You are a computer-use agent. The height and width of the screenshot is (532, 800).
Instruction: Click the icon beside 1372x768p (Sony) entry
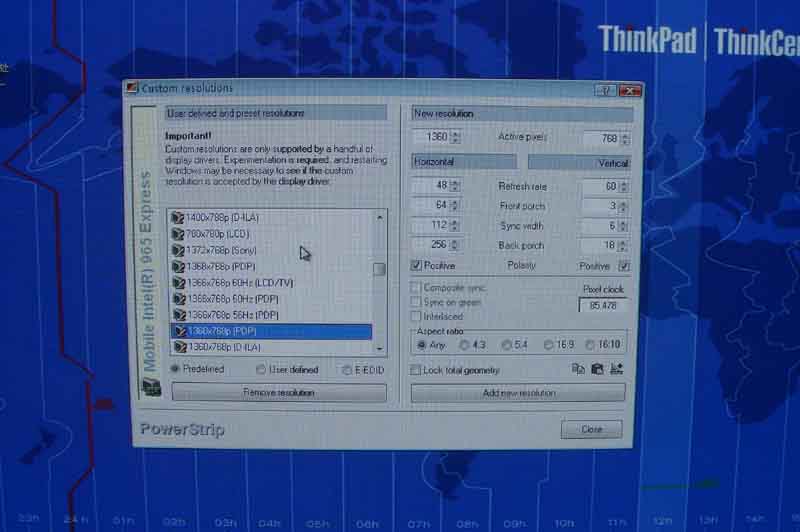(x=178, y=250)
